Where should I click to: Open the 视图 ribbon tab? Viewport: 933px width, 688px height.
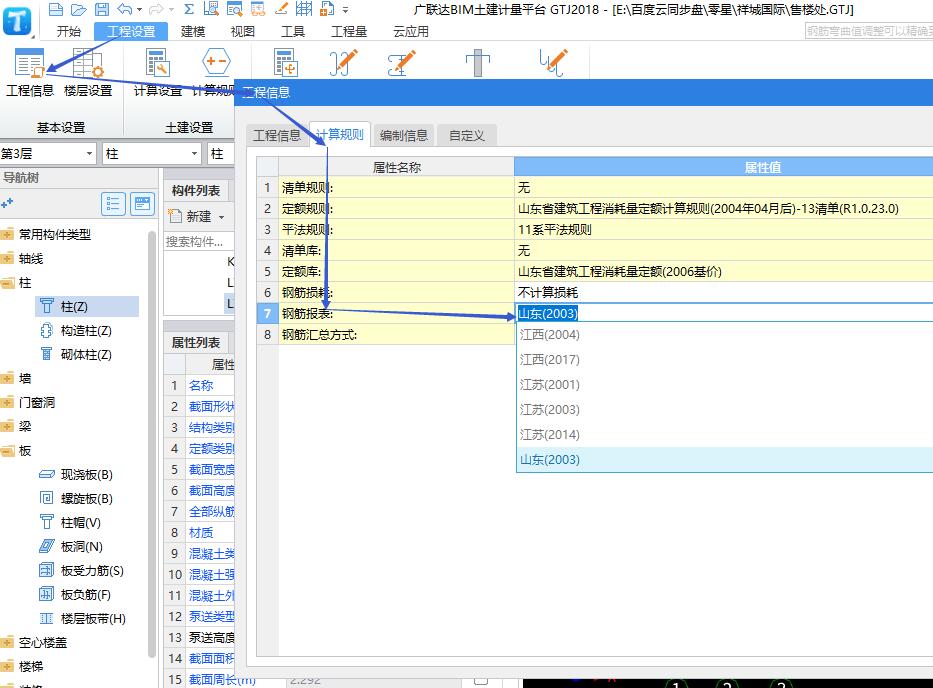click(x=243, y=32)
